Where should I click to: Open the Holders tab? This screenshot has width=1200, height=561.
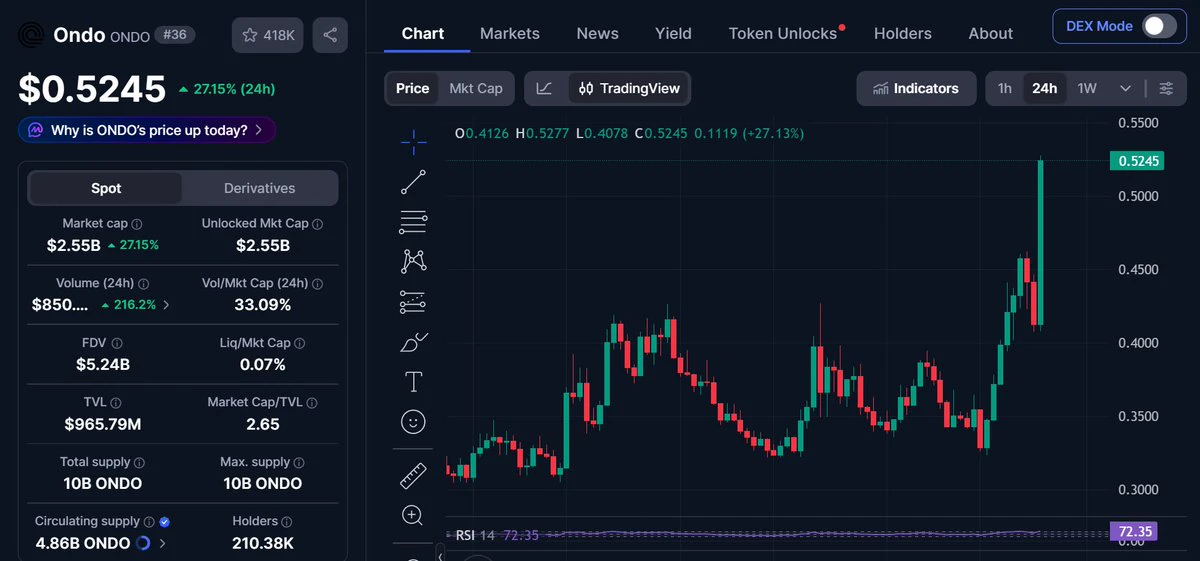click(x=903, y=33)
